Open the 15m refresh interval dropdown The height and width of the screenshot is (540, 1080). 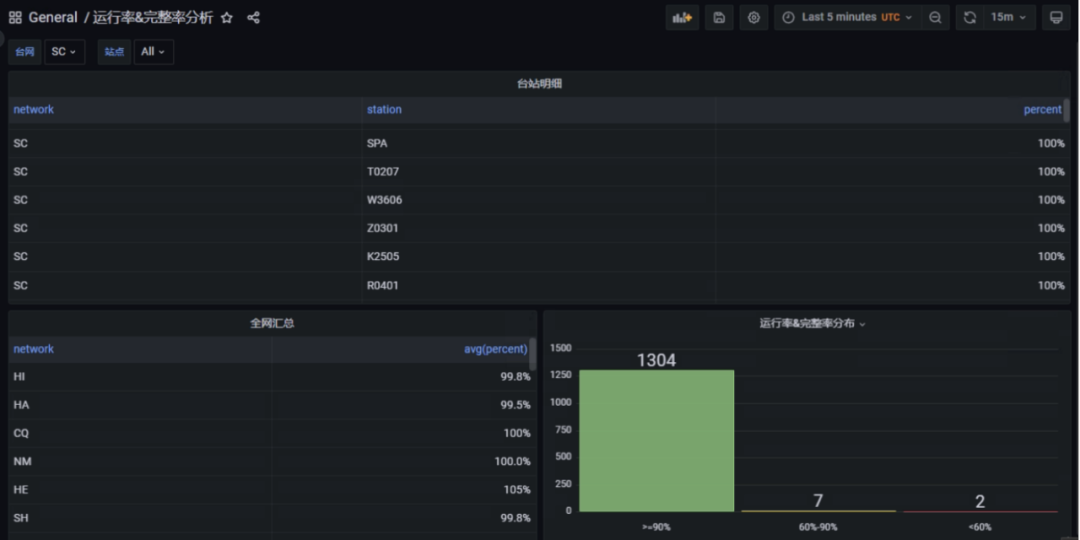1009,18
